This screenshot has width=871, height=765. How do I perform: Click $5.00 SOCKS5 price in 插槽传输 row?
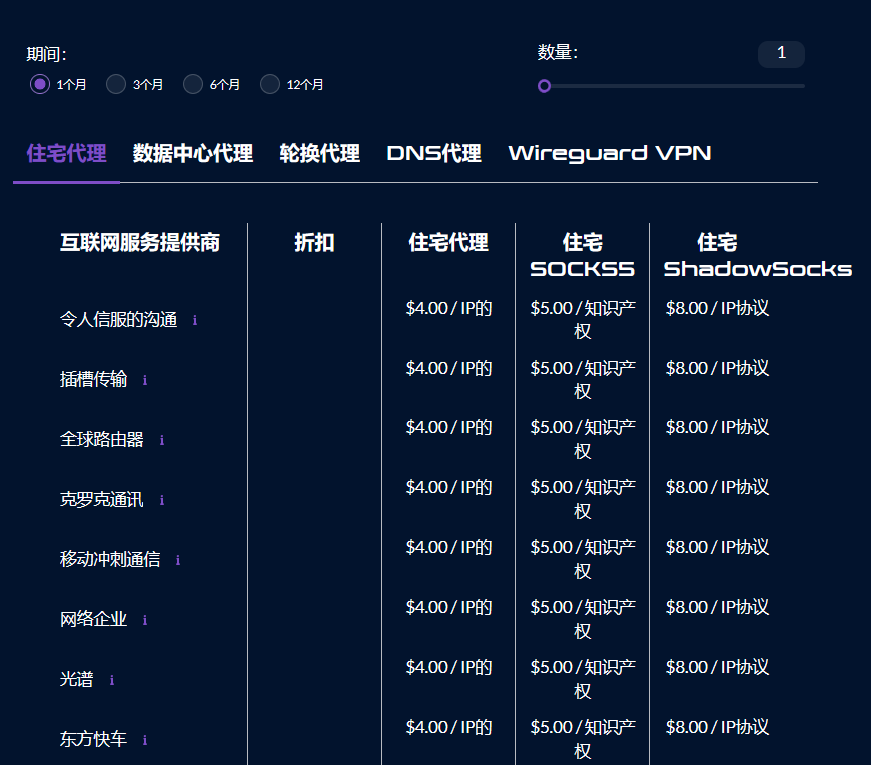pos(583,379)
